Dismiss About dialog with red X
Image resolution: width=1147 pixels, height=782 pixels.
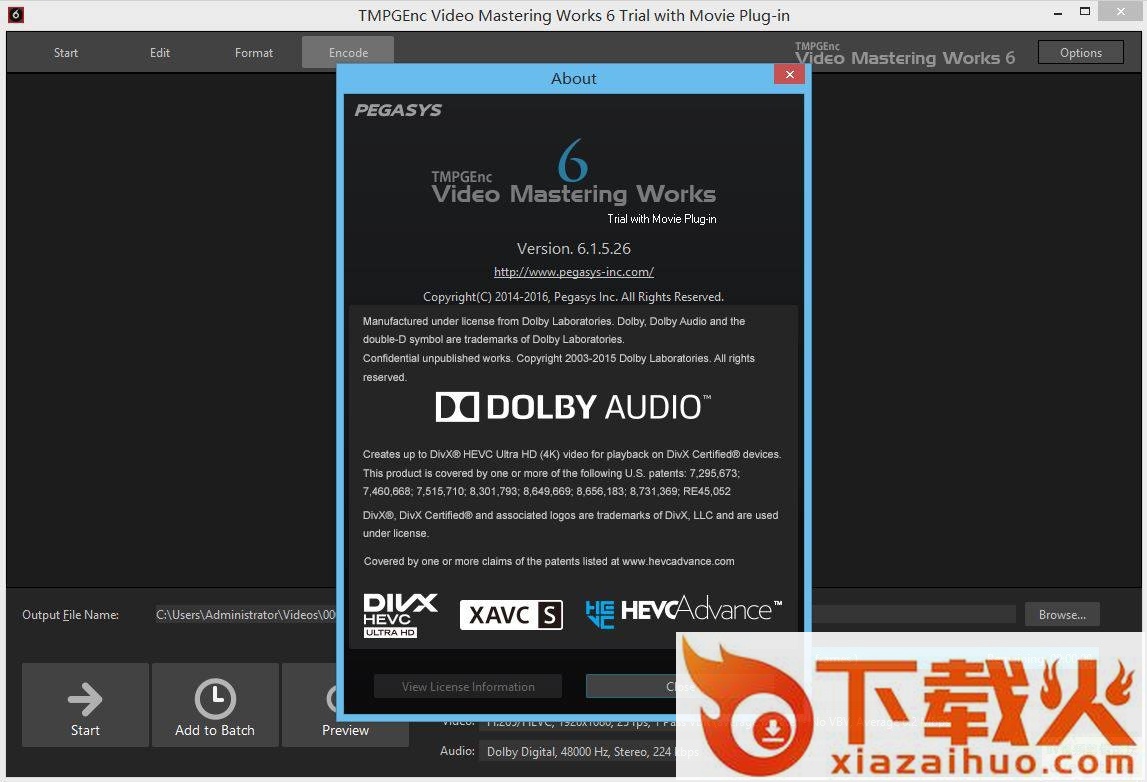click(x=789, y=75)
